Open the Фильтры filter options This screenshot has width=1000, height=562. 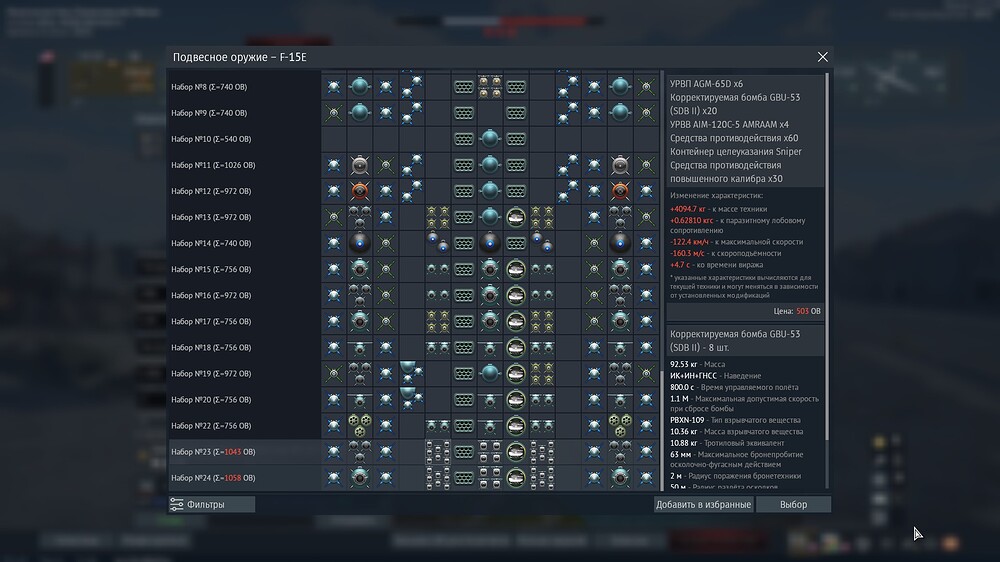212,504
